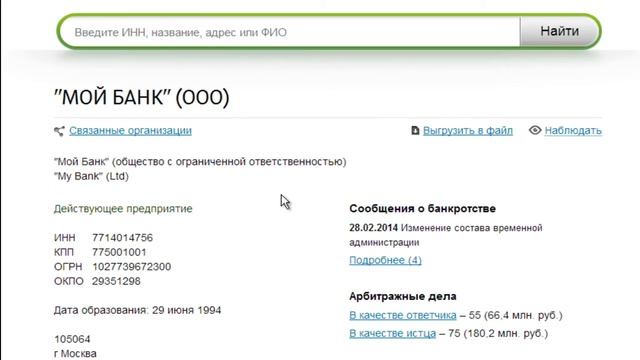Screen dimensions: 640x360
Task: Click the Арбитражные дела heading
Action: [x=403, y=296]
